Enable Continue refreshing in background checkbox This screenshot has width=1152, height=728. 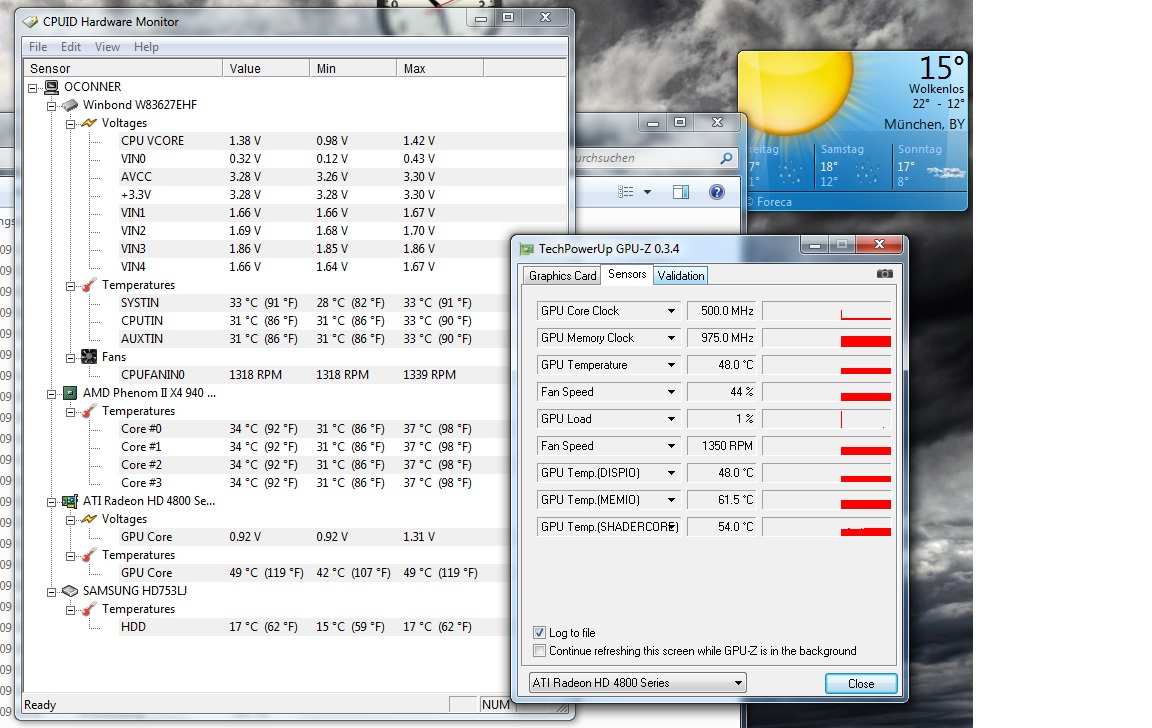click(x=539, y=651)
